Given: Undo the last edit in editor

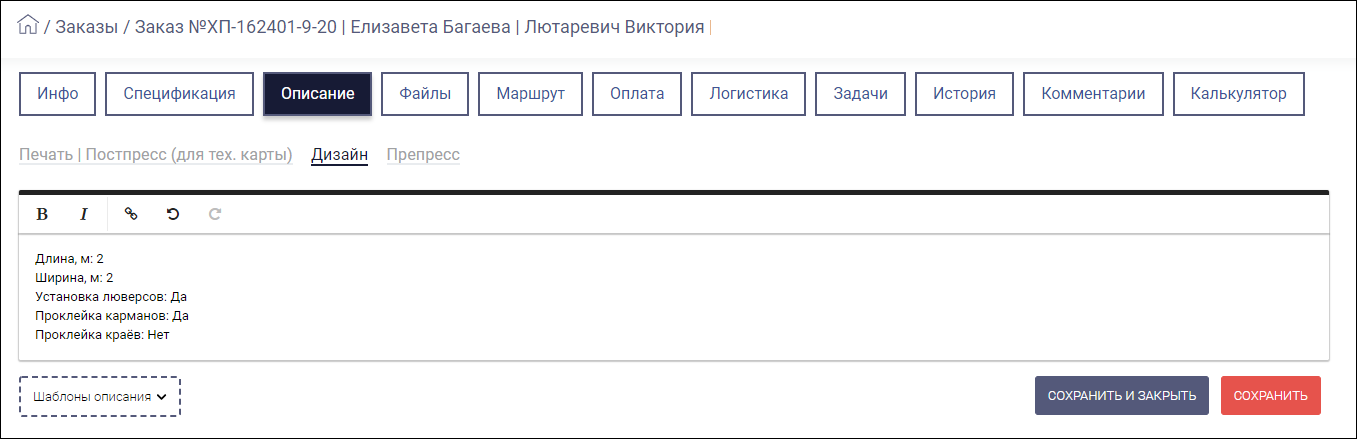Looking at the screenshot, I should pyautogui.click(x=173, y=214).
